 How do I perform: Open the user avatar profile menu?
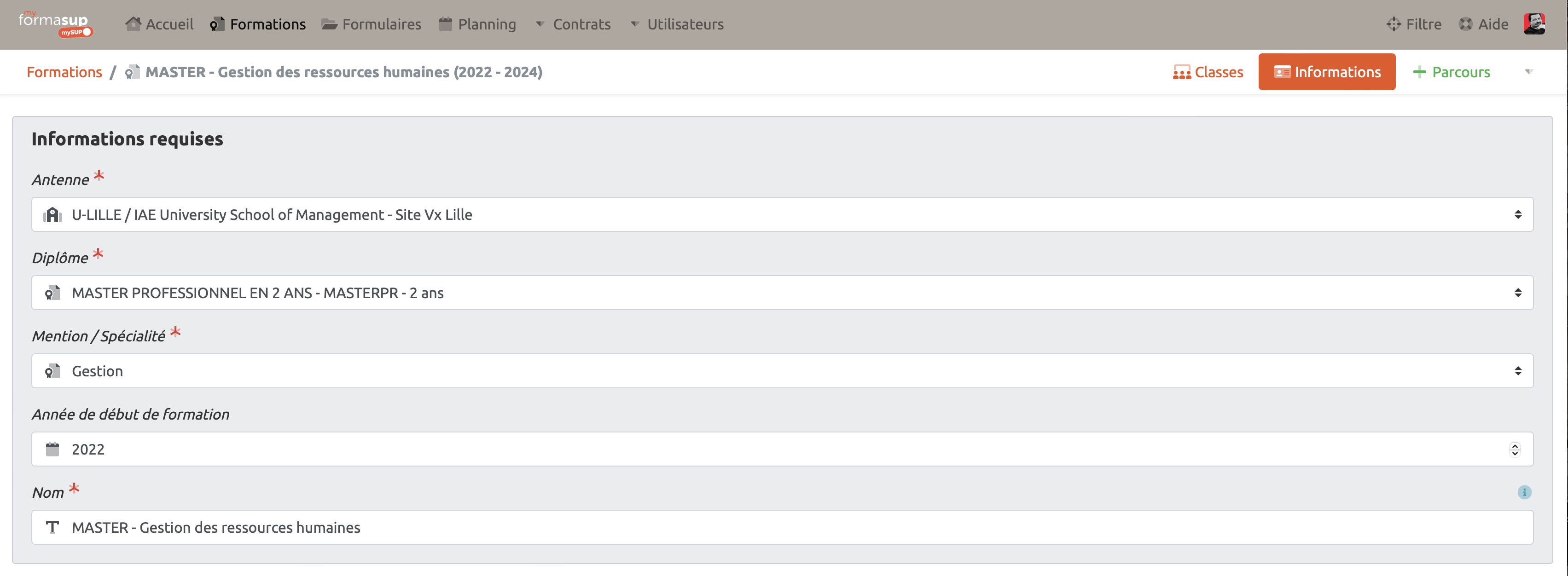[x=1533, y=24]
